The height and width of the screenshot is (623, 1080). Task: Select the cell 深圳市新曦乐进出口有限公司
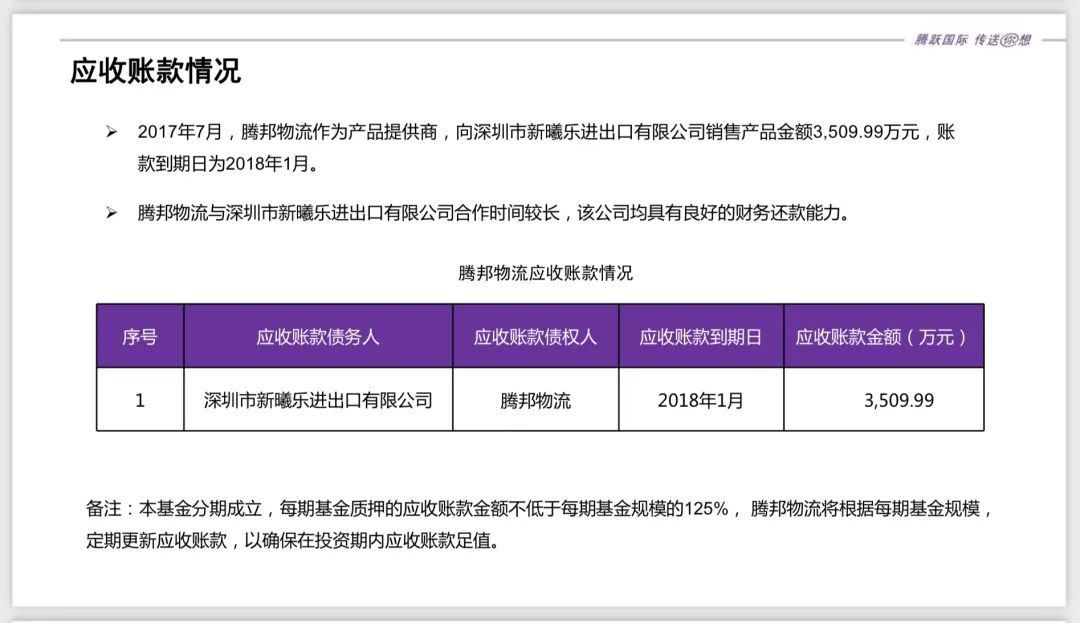318,399
